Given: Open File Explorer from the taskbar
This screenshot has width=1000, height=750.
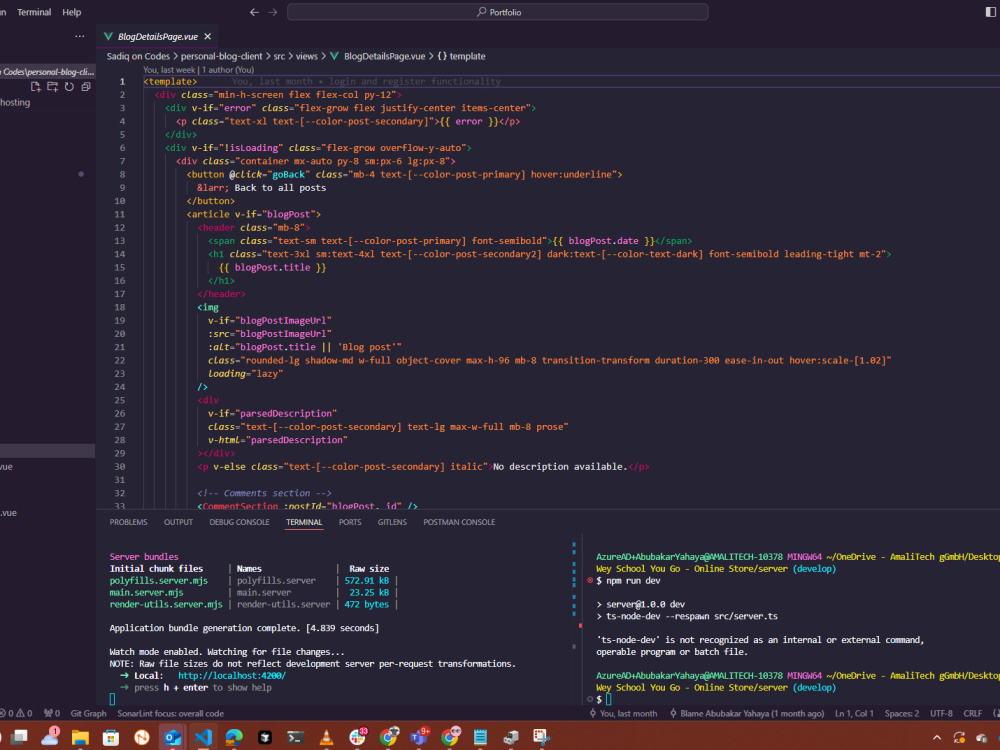Looking at the screenshot, I should click(x=80, y=738).
